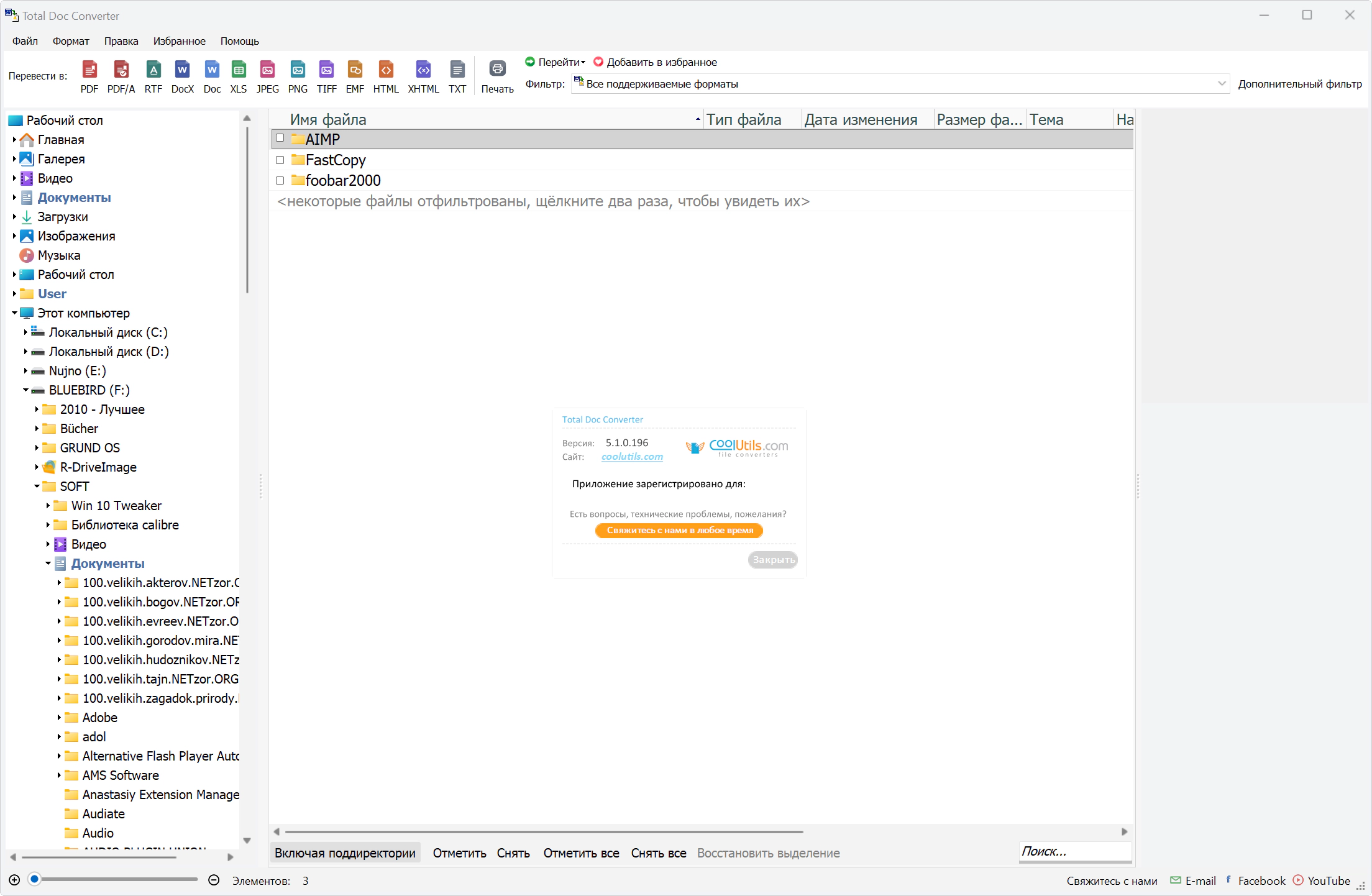Expand the Загрузки tree node
This screenshot has width=1372, height=896.
tap(14, 217)
